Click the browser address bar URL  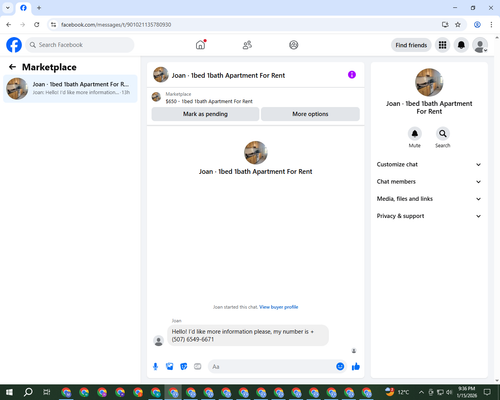(116, 25)
